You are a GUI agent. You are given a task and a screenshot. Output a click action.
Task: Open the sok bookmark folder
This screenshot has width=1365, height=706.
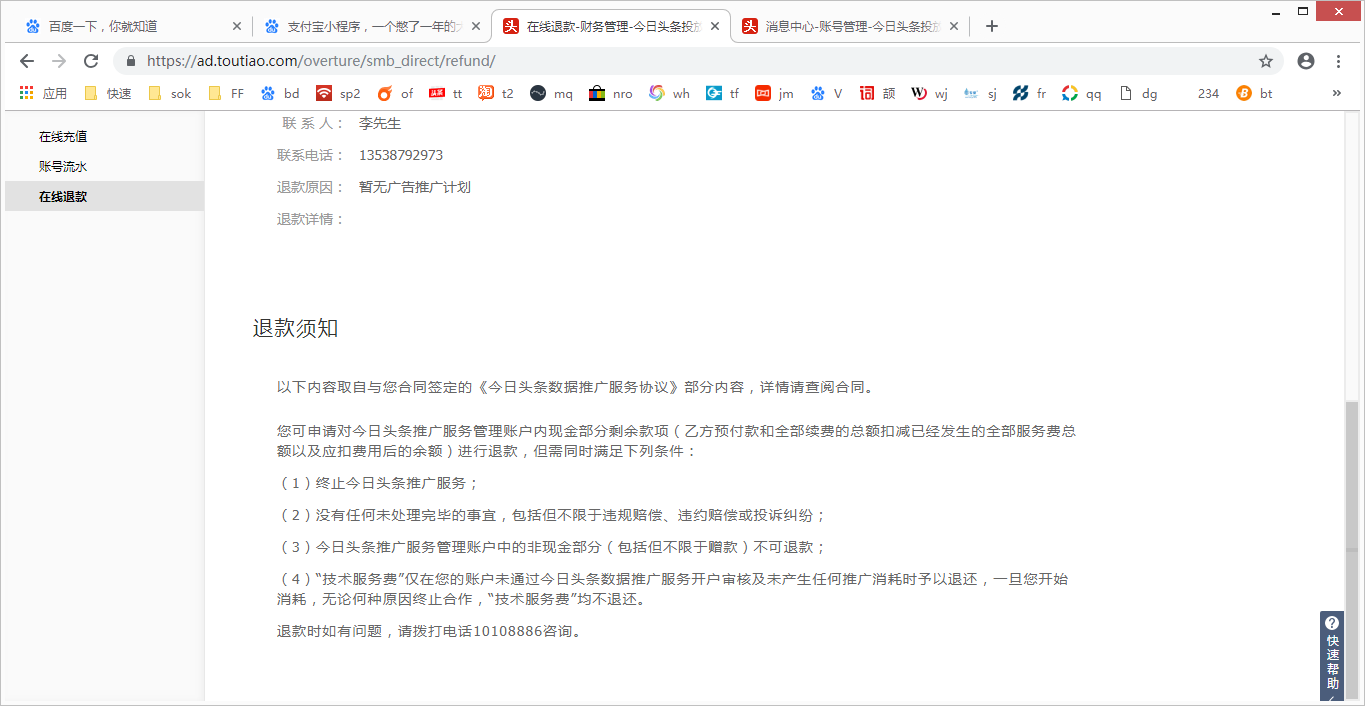(170, 93)
